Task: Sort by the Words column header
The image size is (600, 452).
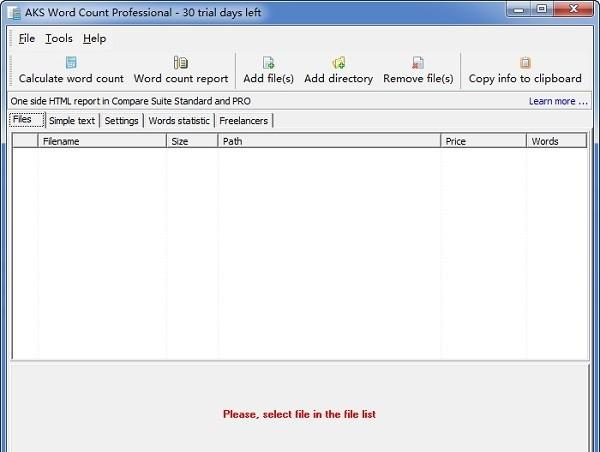Action: tap(556, 141)
